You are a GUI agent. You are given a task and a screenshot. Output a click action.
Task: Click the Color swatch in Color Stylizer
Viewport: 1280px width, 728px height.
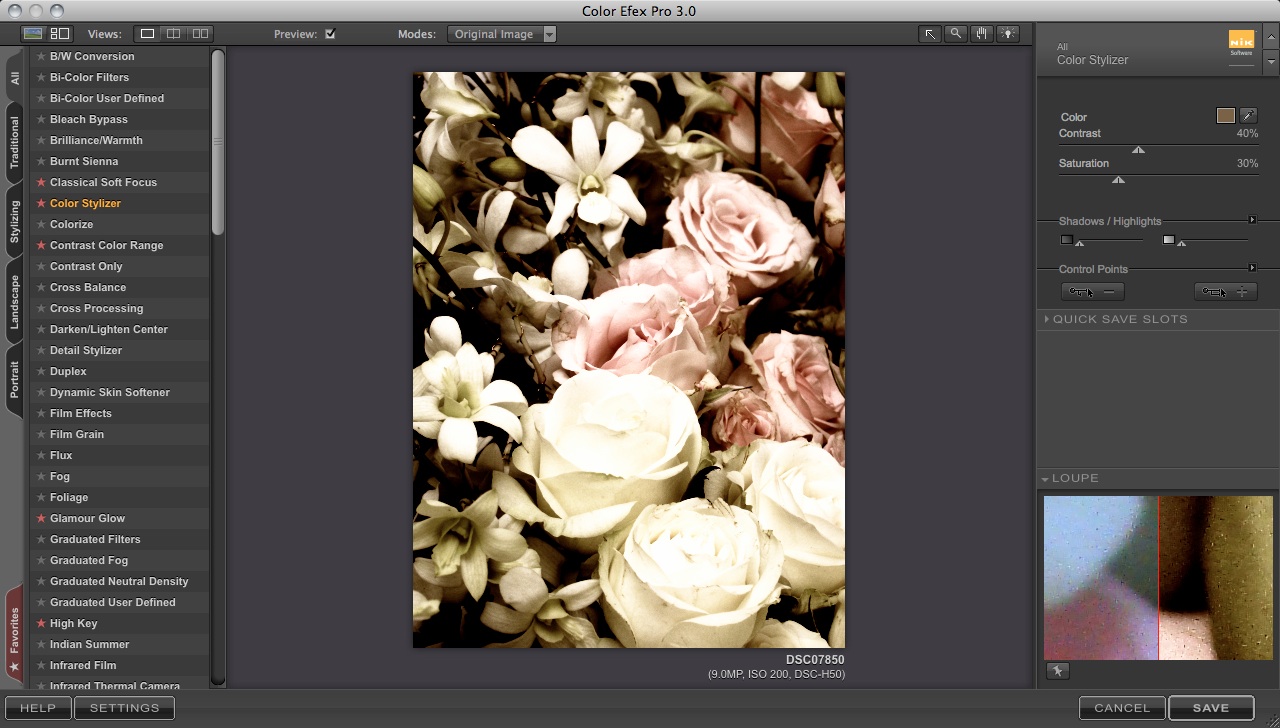click(1225, 116)
